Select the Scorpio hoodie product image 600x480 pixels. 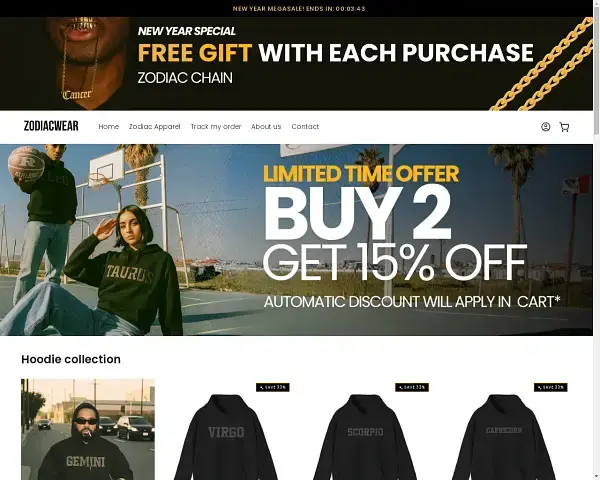tap(365, 431)
